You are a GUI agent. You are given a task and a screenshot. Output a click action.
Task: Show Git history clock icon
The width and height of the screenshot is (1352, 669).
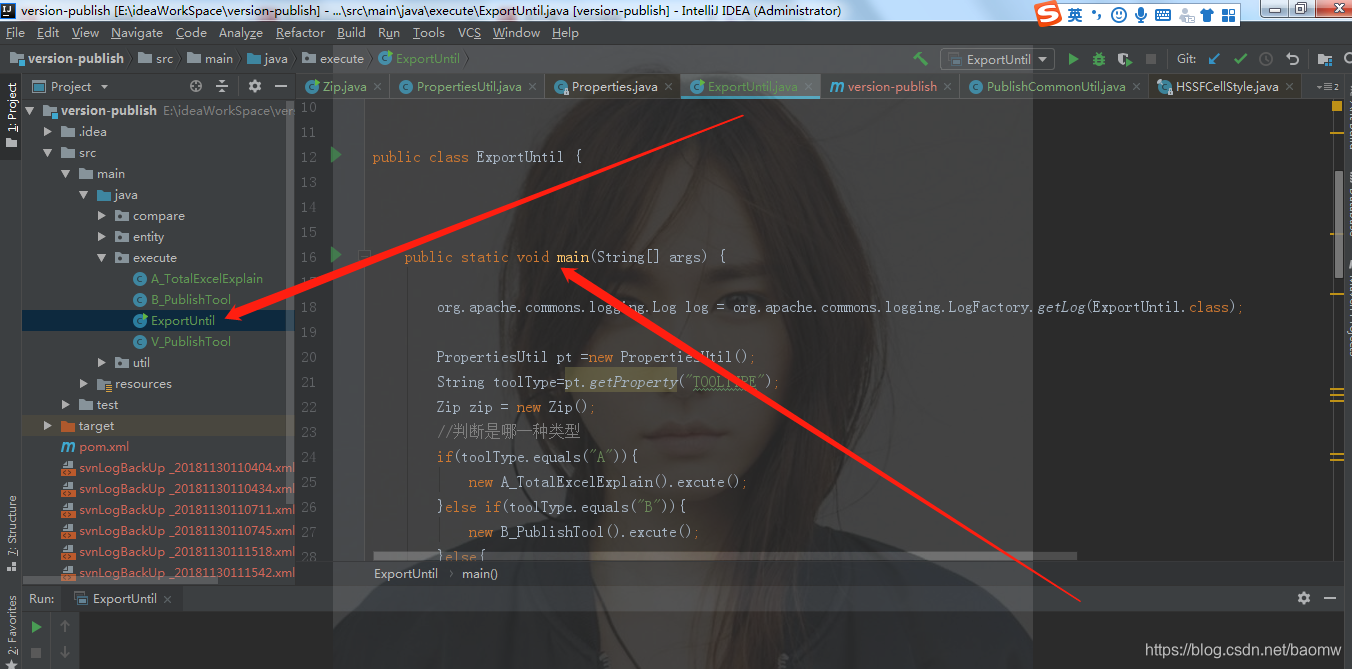[x=1266, y=59]
